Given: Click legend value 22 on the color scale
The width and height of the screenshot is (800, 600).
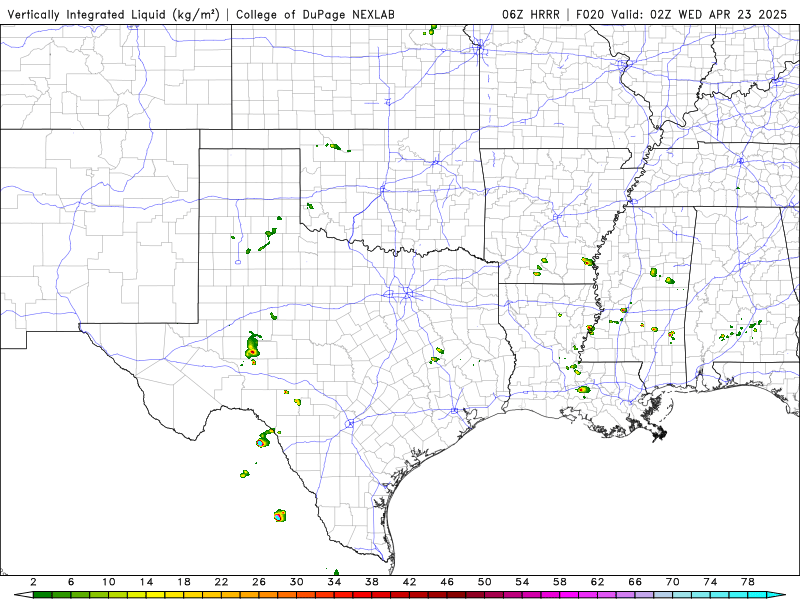Looking at the screenshot, I should [221, 582].
